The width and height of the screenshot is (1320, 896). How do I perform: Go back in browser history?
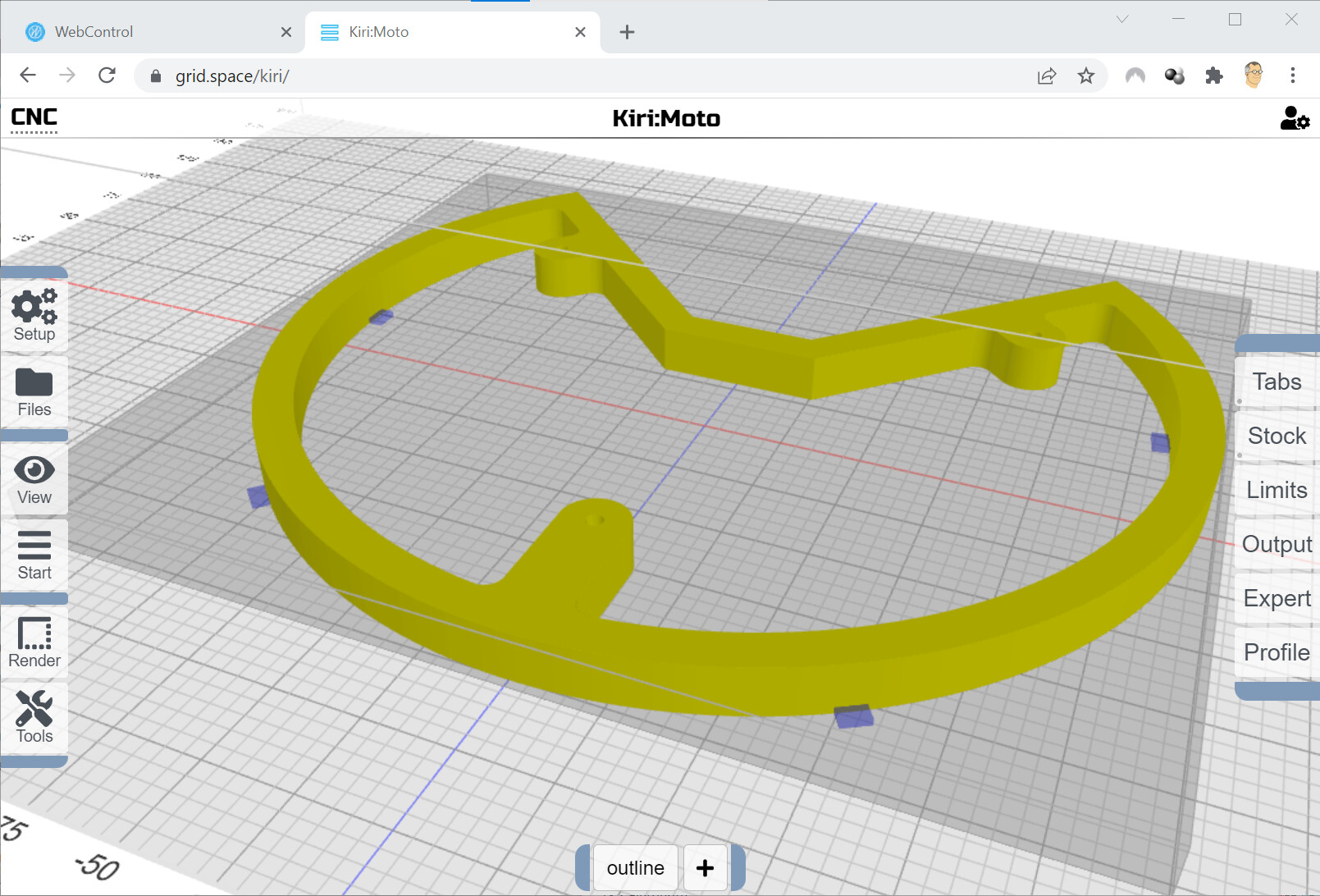pos(28,75)
